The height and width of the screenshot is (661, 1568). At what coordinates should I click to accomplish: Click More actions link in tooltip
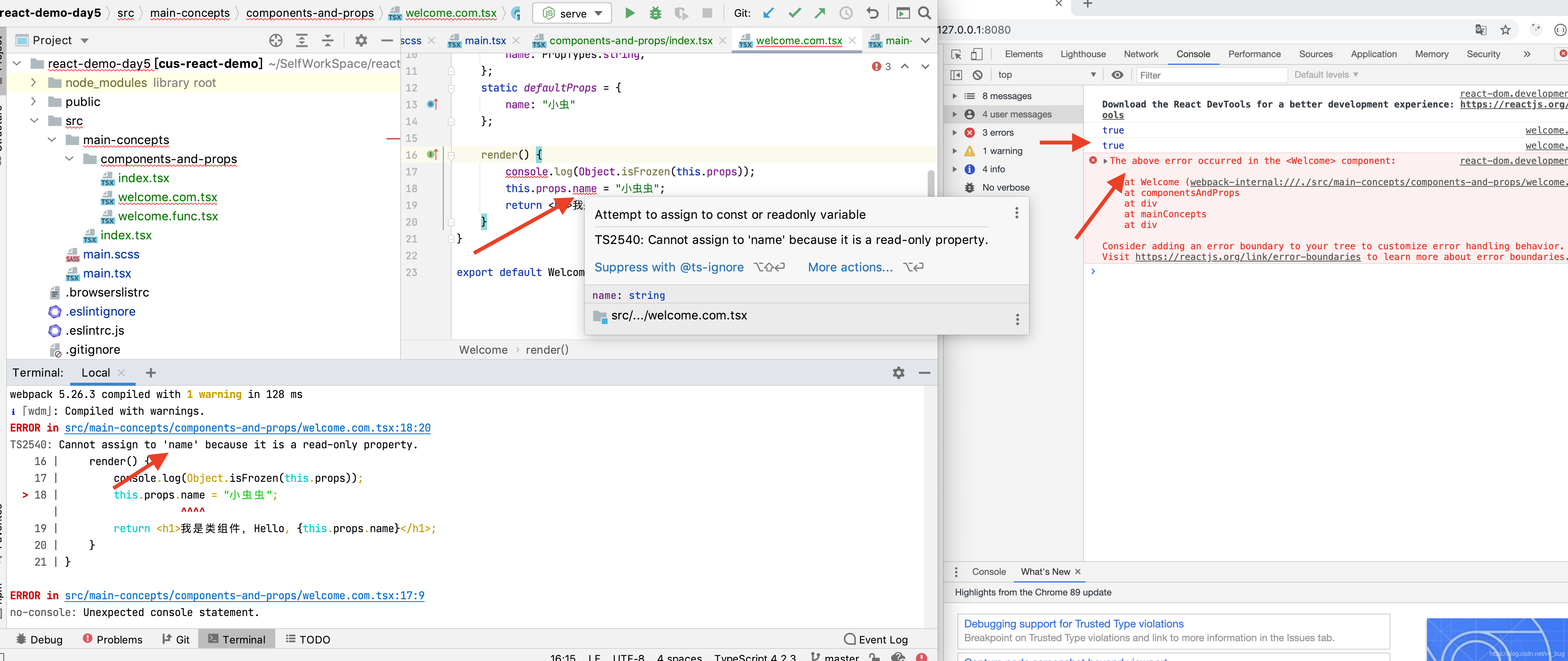850,267
